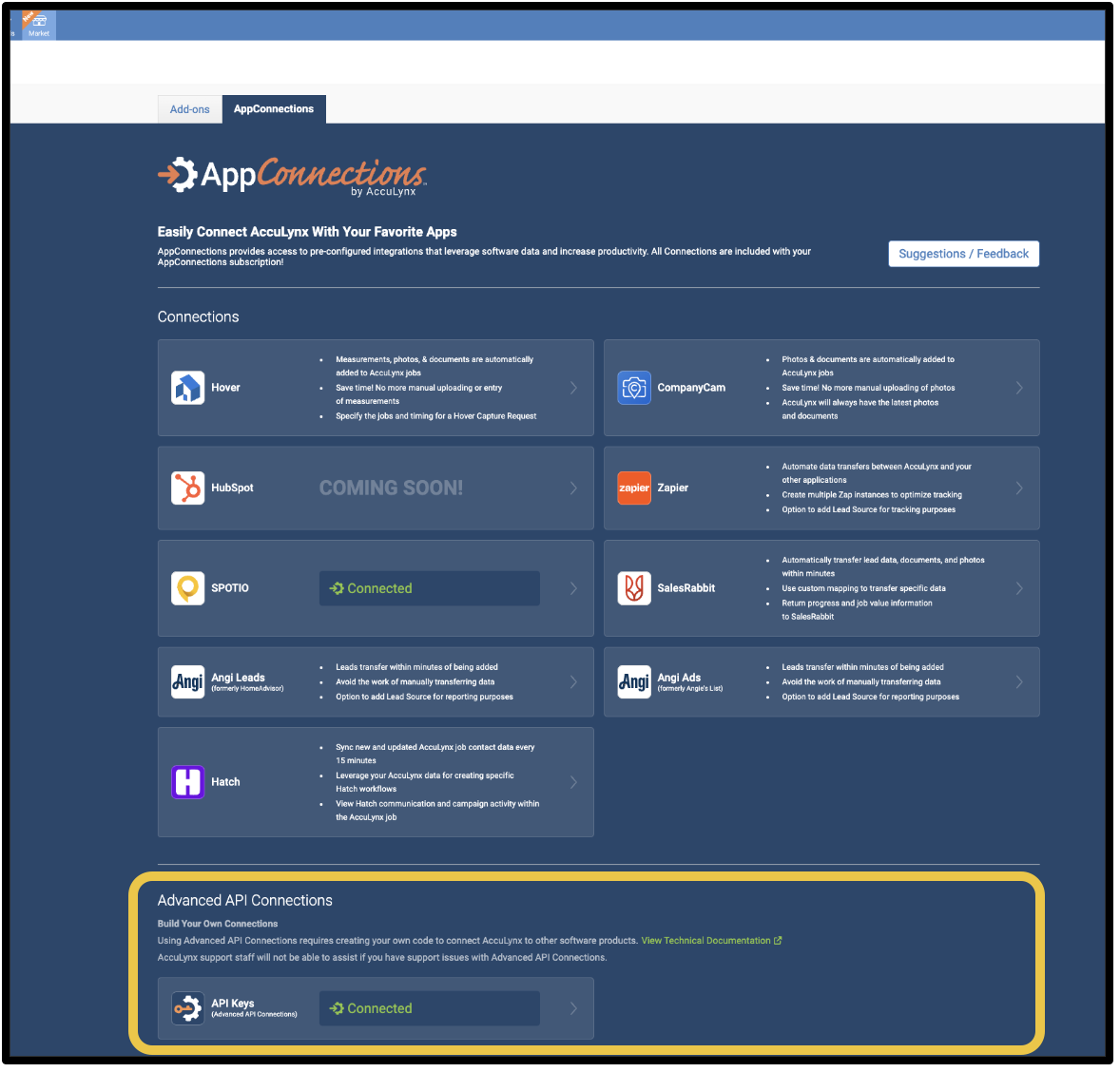Click 'Easily Connect AccuLynx With Your Favorite Apps'
Screen dimensions: 1120x1072
(x=308, y=233)
